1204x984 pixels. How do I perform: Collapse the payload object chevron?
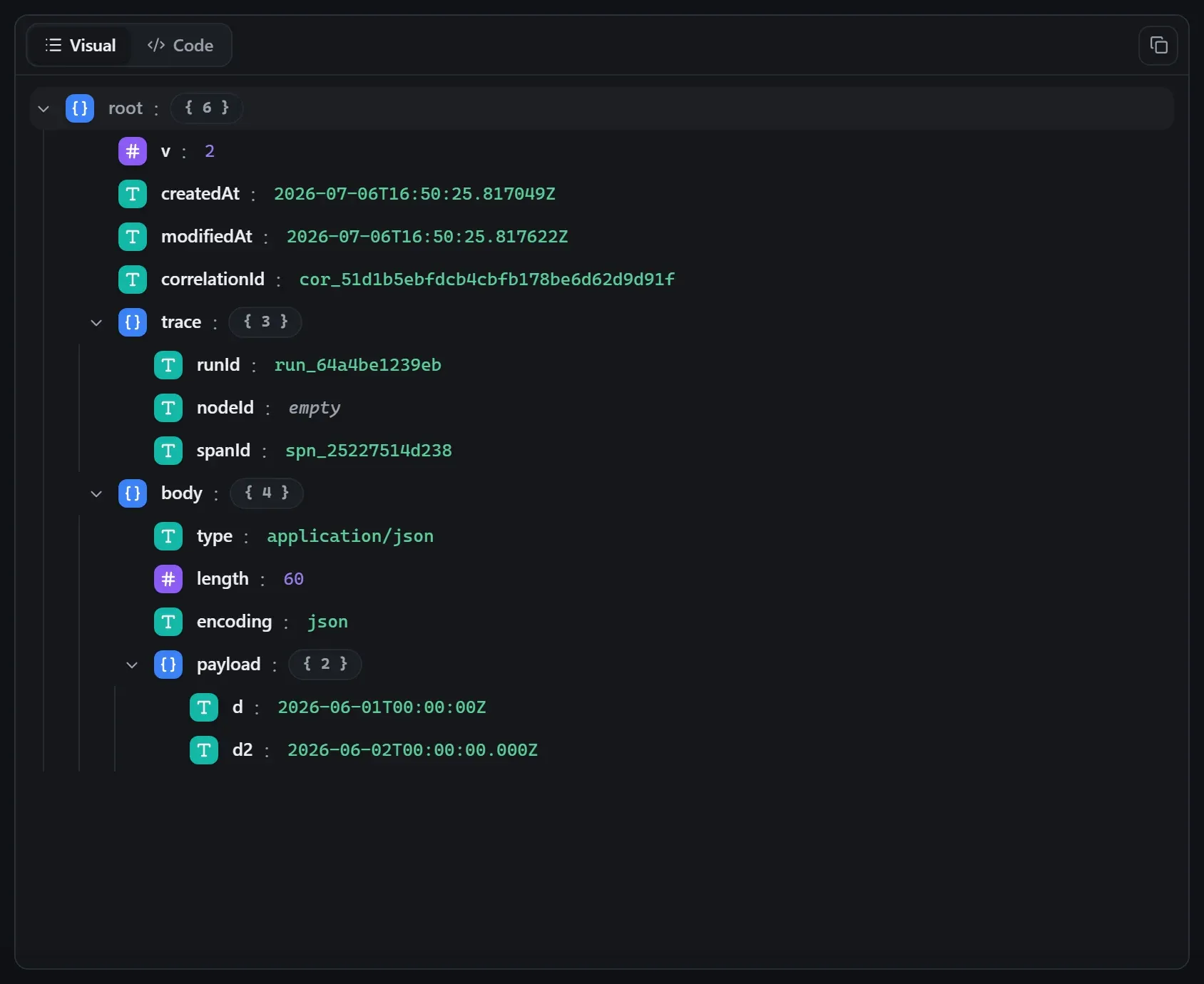point(132,665)
